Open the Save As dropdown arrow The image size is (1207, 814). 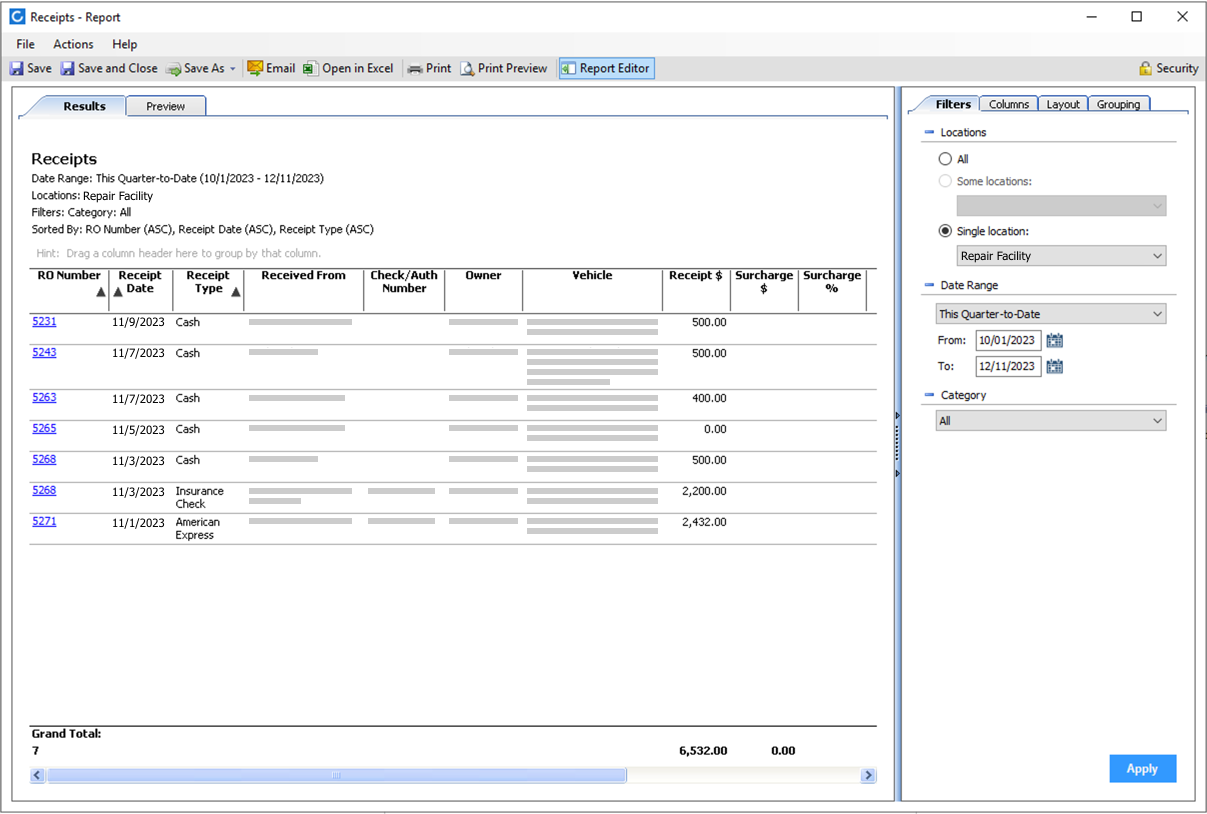click(x=233, y=69)
